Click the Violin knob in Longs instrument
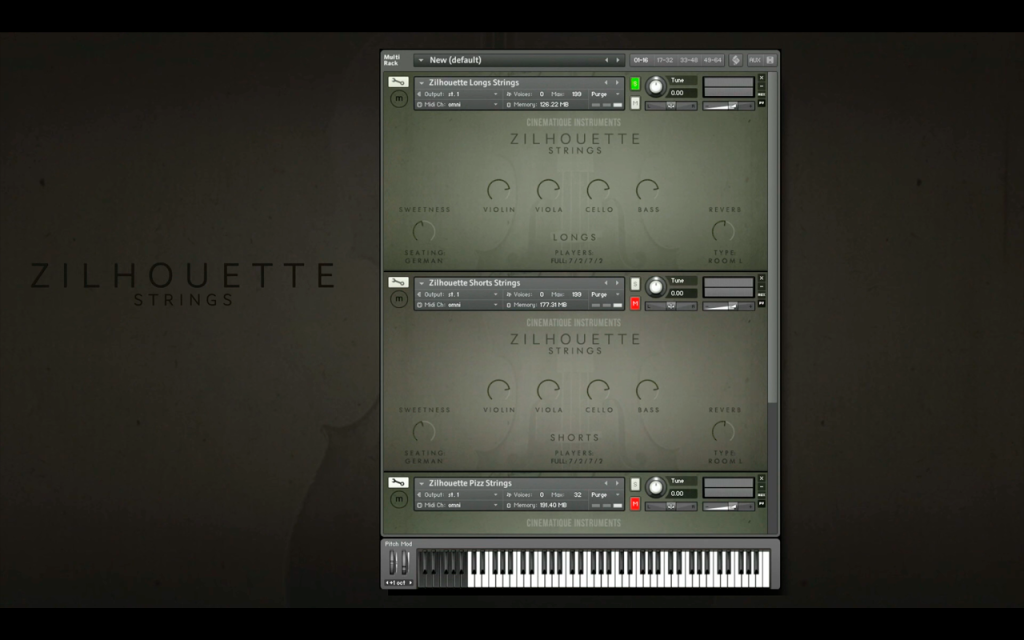The image size is (1024, 640). [x=499, y=190]
